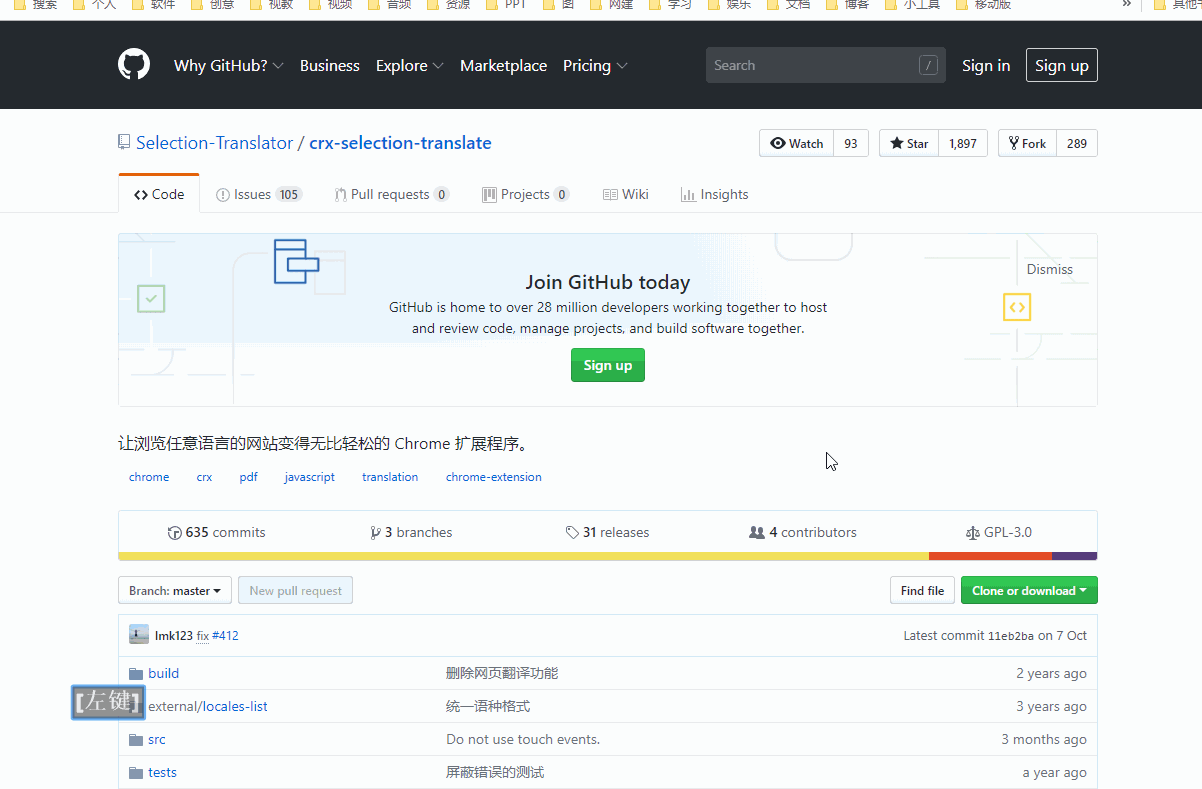Open the Clone or download dropdown
This screenshot has height=789, width=1202.
(x=1029, y=590)
